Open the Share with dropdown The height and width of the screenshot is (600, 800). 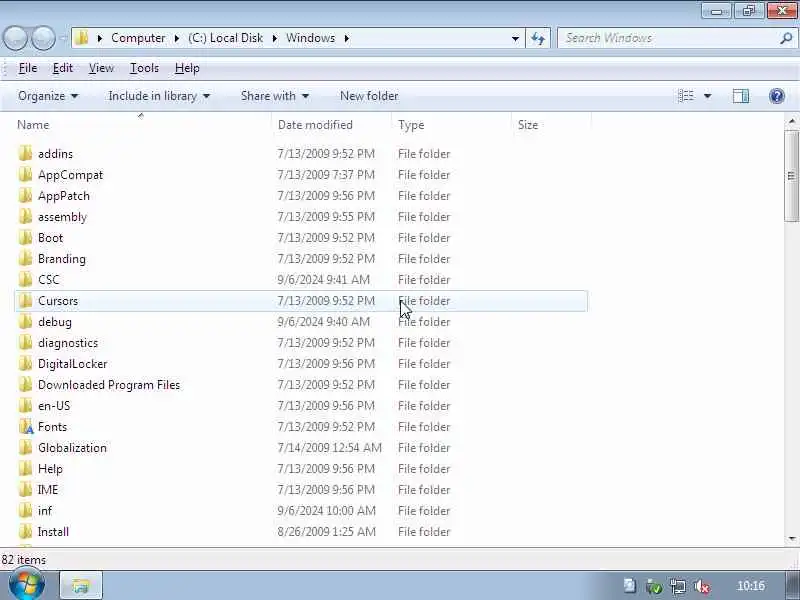(274, 96)
